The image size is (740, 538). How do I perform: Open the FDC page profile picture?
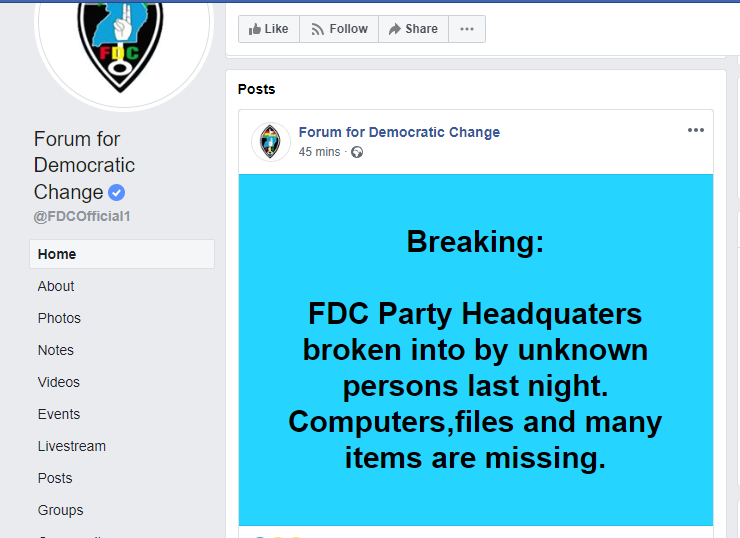[x=123, y=45]
